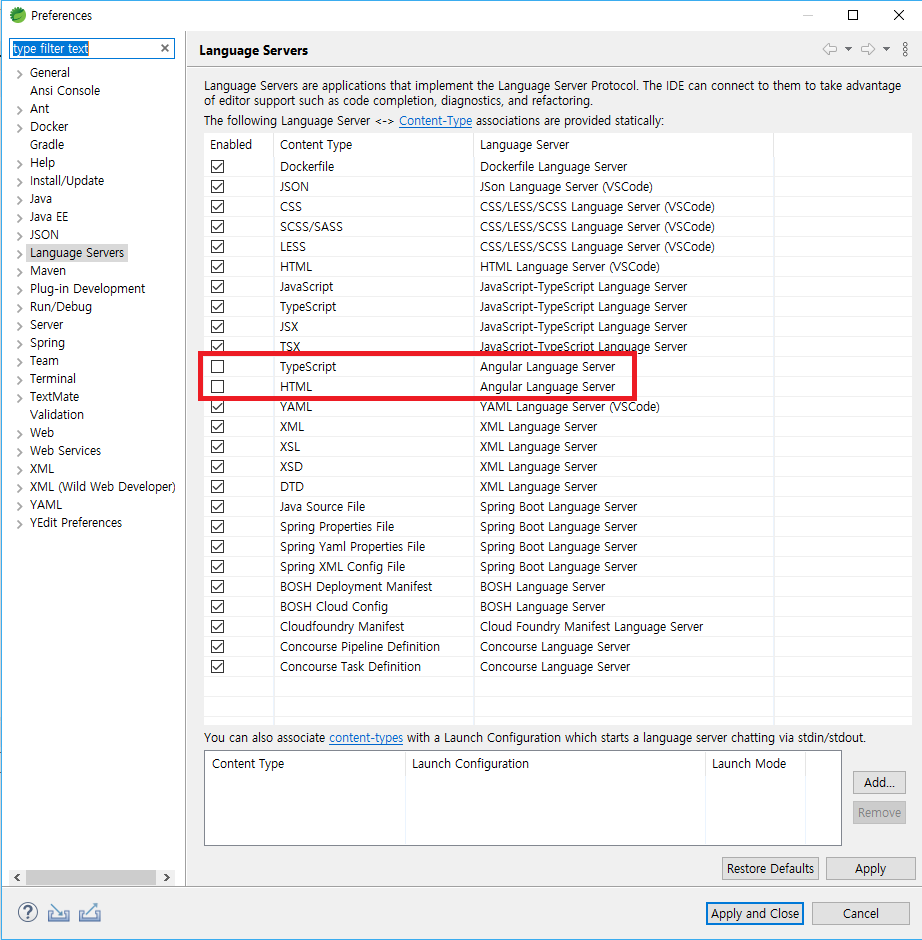Image resolution: width=922 pixels, height=940 pixels.
Task: Open the forward history dropdown arrow
Action: pyautogui.click(x=886, y=49)
